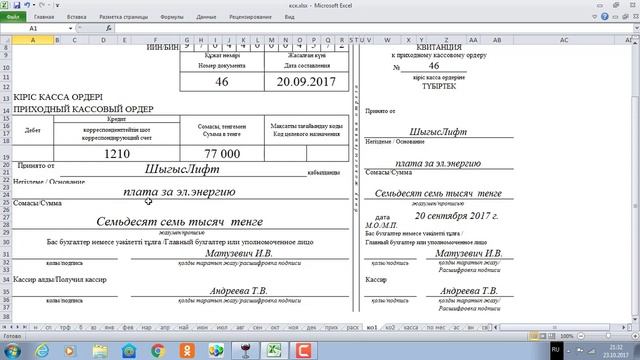Switch to the 'май' sheet tab
The height and width of the screenshot is (360, 640).
pos(183,327)
